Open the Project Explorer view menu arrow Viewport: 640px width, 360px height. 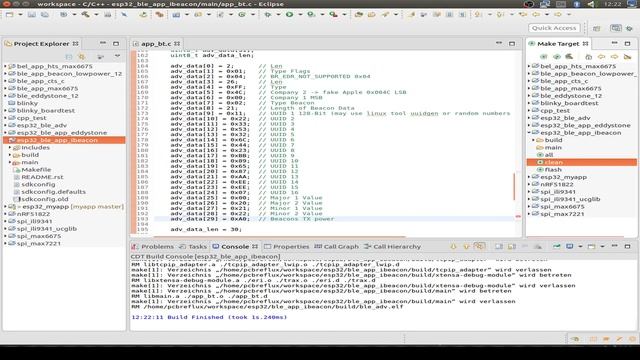(118, 56)
